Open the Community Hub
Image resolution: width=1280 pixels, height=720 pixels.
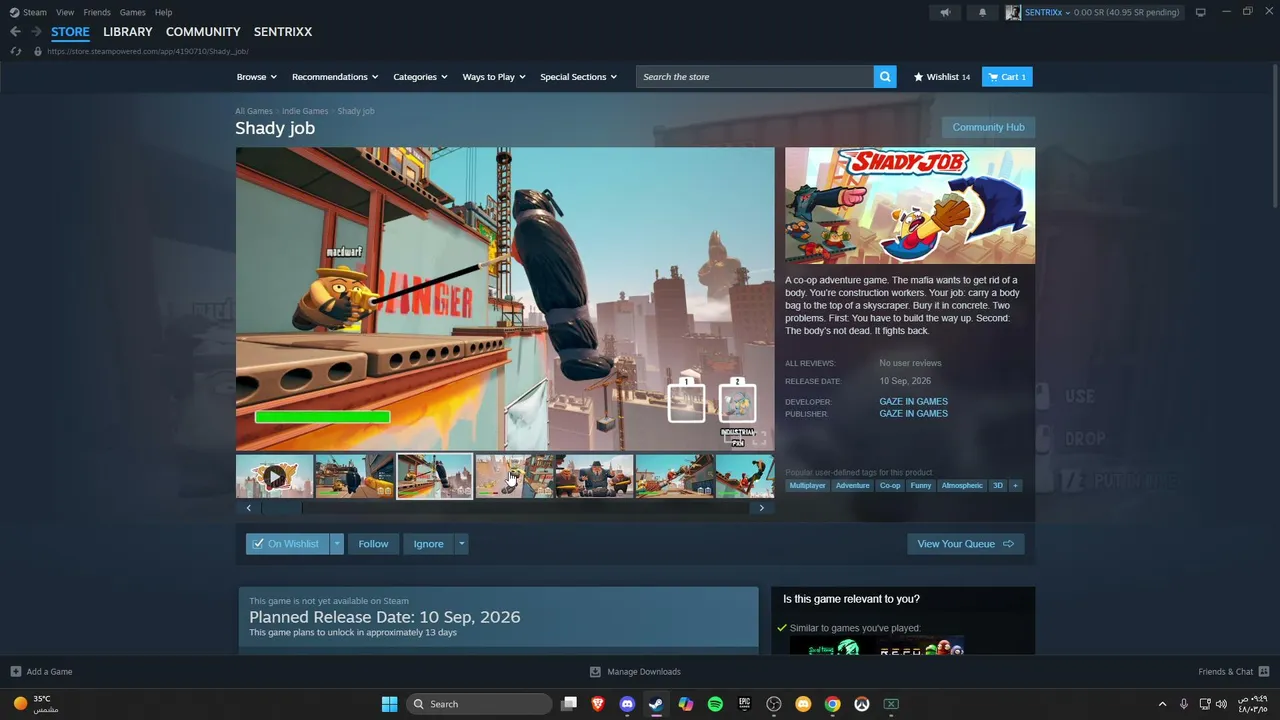(988, 127)
